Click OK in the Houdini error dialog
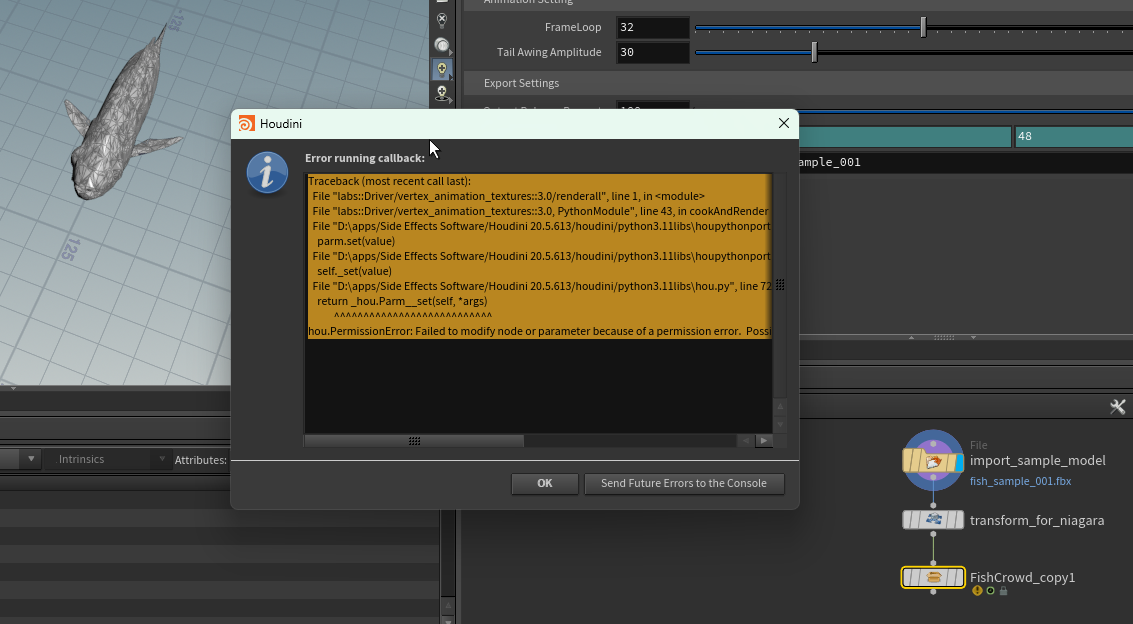This screenshot has width=1133, height=624. [544, 483]
